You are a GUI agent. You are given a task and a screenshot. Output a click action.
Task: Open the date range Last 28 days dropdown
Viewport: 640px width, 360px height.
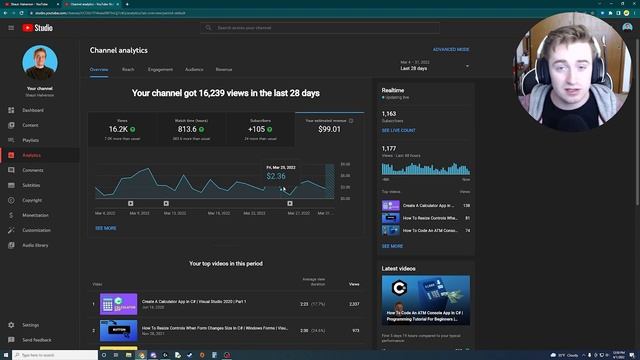pyautogui.click(x=435, y=66)
